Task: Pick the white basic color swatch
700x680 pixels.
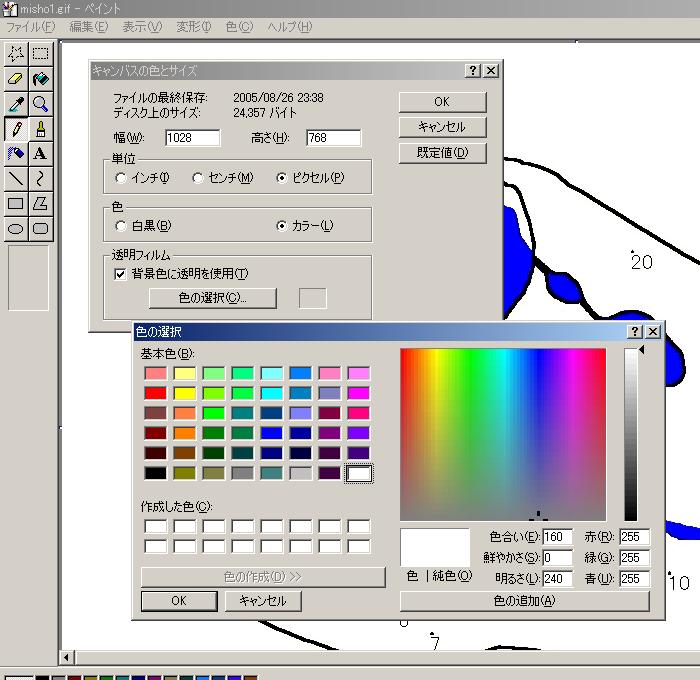Action: (358, 473)
